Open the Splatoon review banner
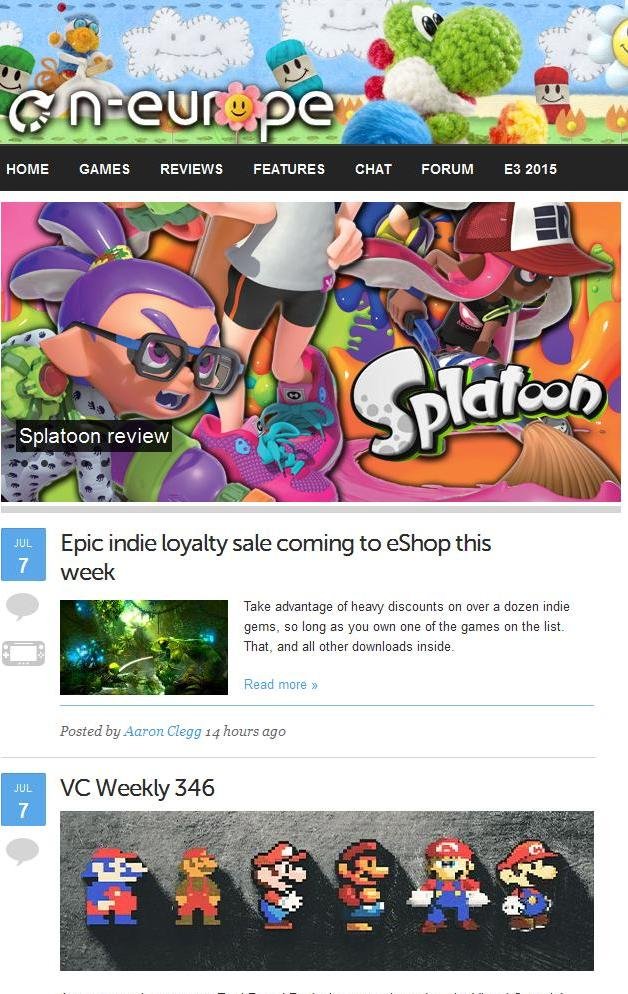Screen dimensions: 628x994 pos(311,352)
